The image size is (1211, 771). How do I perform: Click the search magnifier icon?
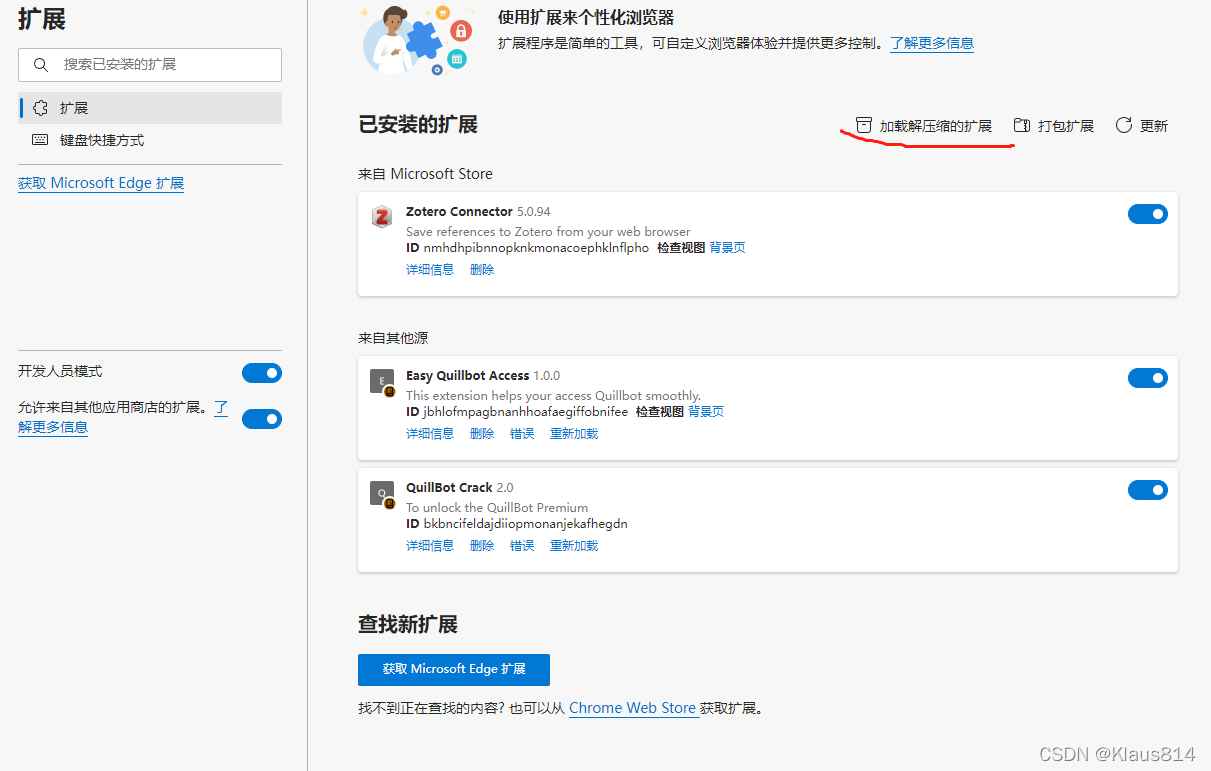(x=41, y=65)
